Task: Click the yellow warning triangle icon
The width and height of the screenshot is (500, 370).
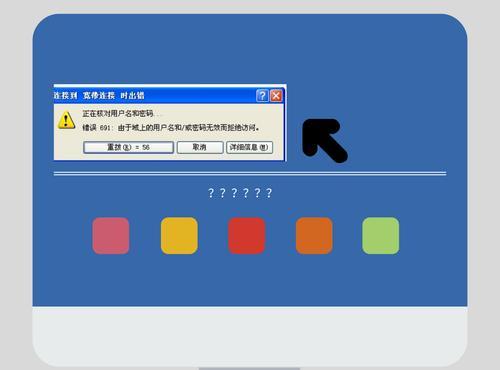Action: 66,120
